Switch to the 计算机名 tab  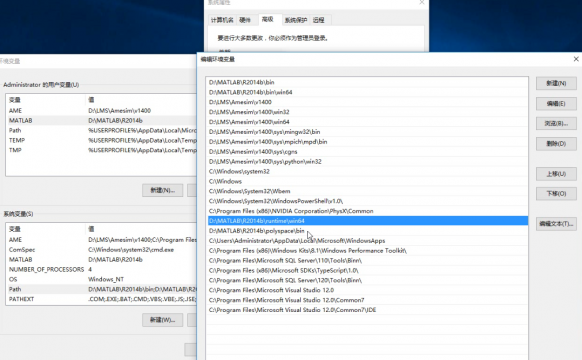pyautogui.click(x=222, y=20)
